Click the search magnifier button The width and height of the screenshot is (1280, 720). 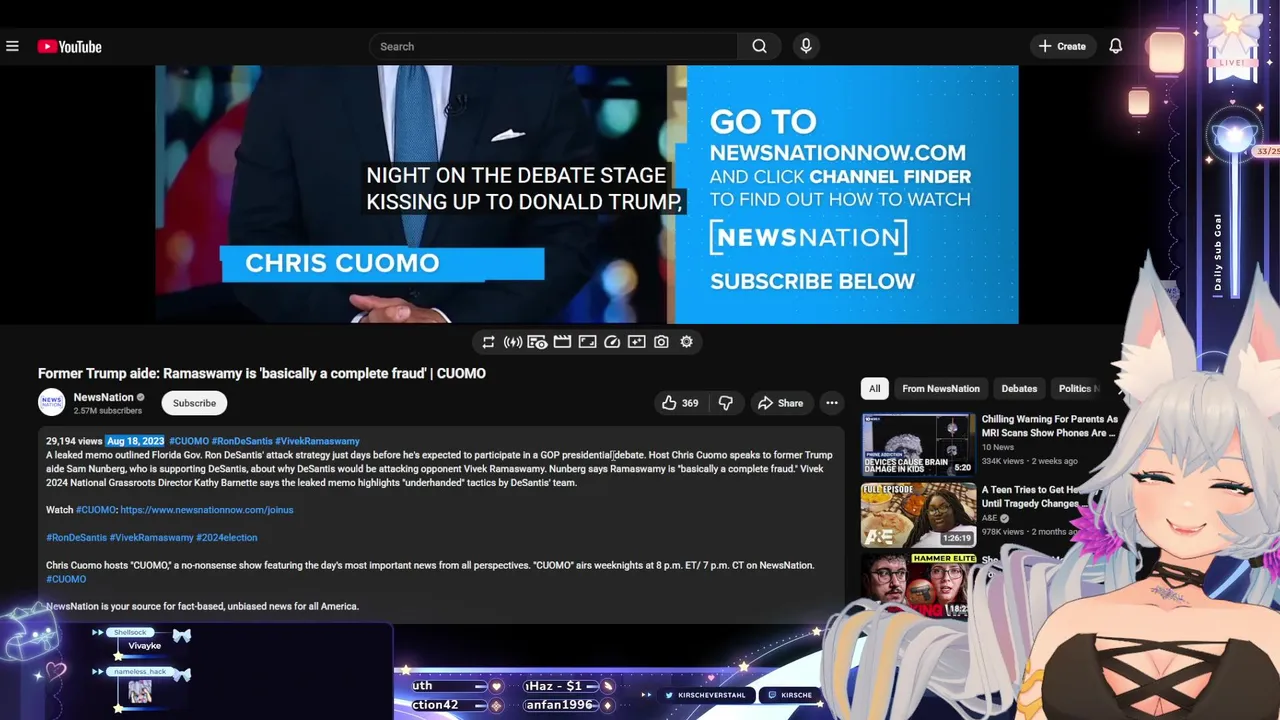[759, 46]
